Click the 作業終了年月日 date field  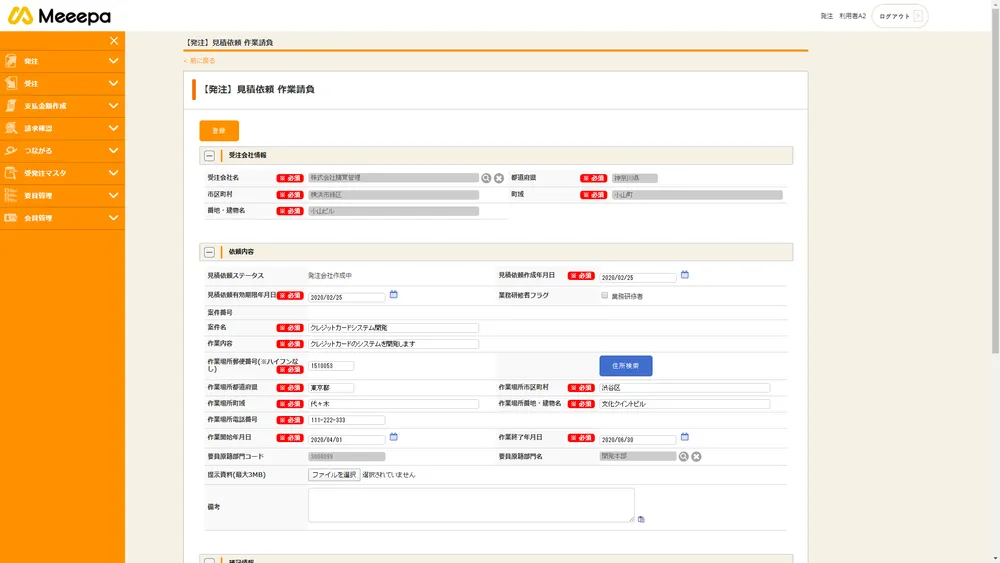pos(638,439)
